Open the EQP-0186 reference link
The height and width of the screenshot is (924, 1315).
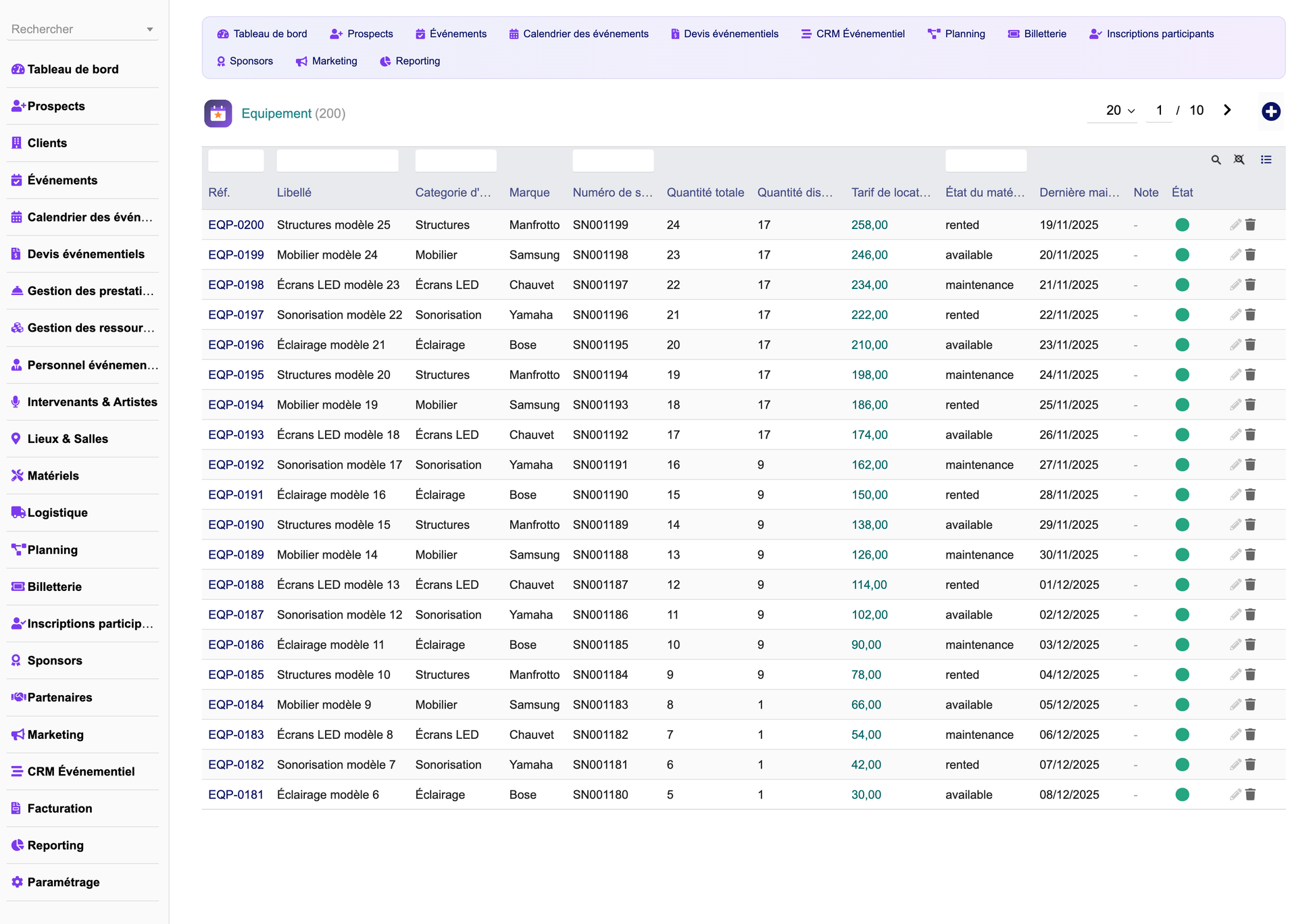(236, 644)
